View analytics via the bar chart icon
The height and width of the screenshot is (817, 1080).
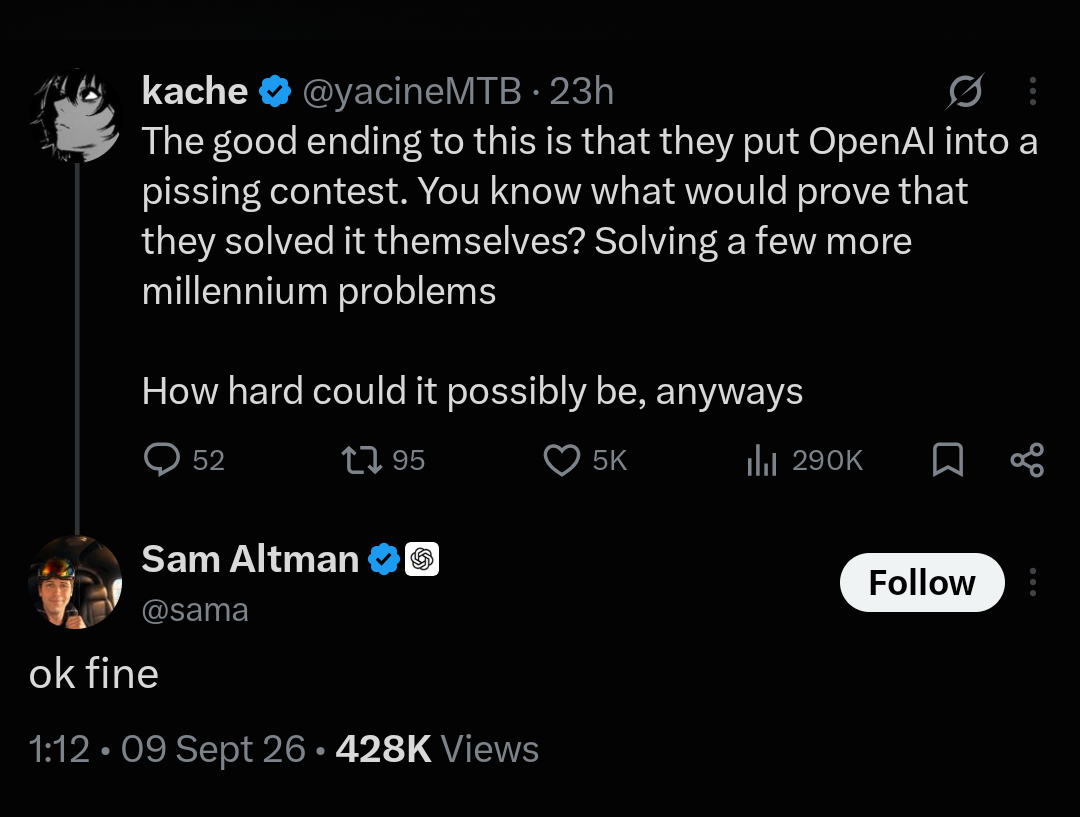762,459
